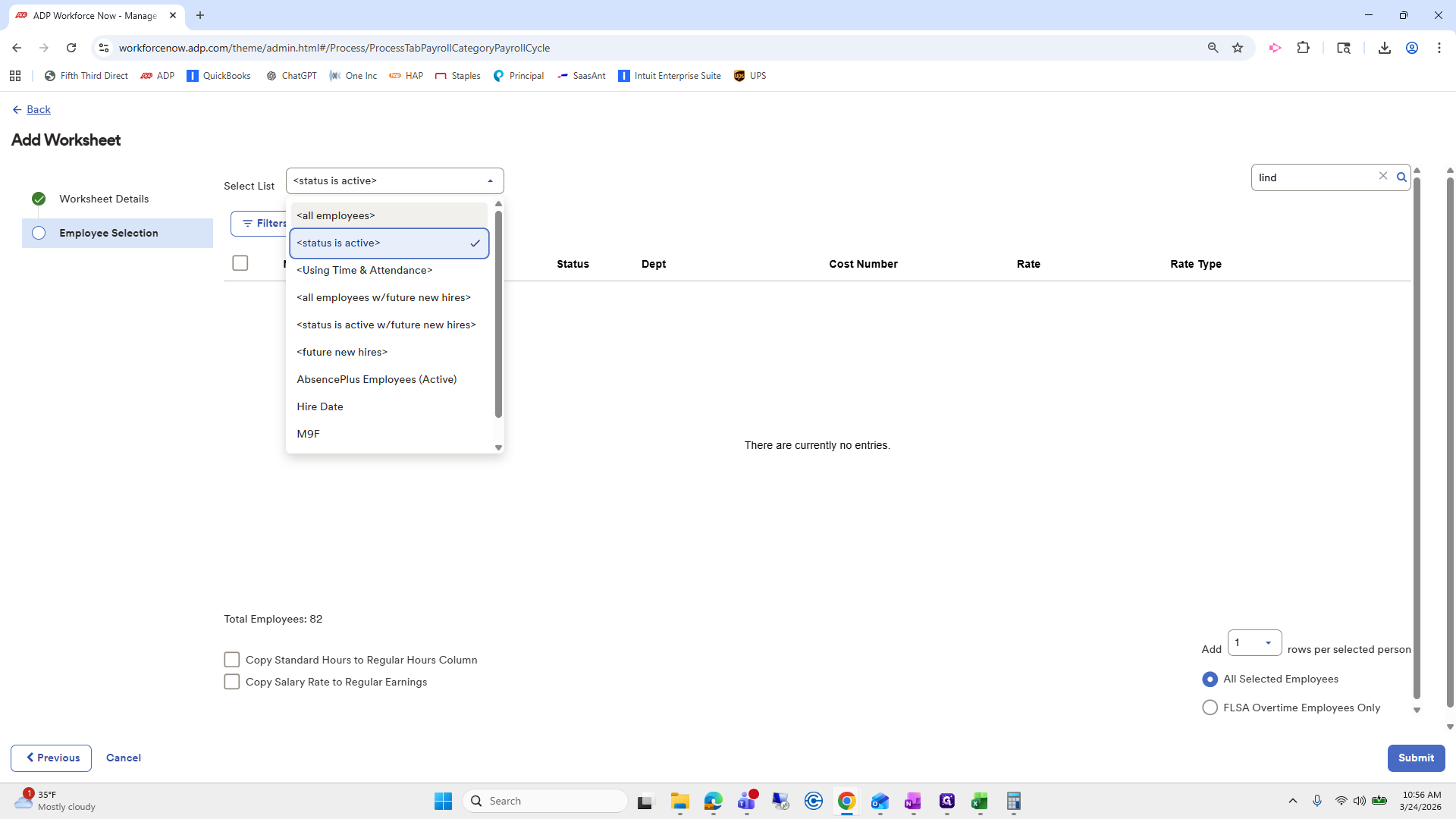
Task: Open browser extensions puzzle icon
Action: point(1303,48)
